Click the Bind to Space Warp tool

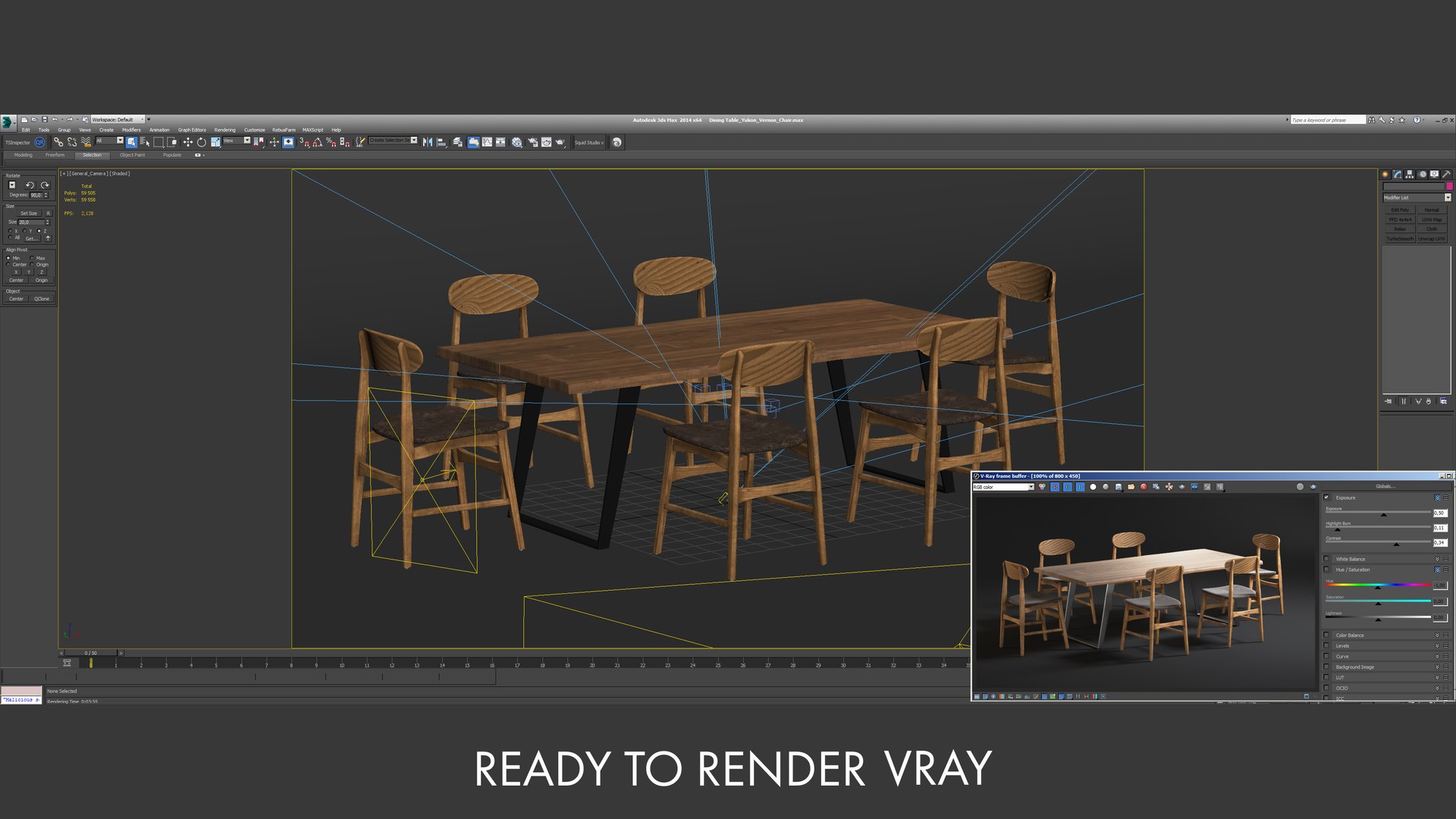(86, 142)
